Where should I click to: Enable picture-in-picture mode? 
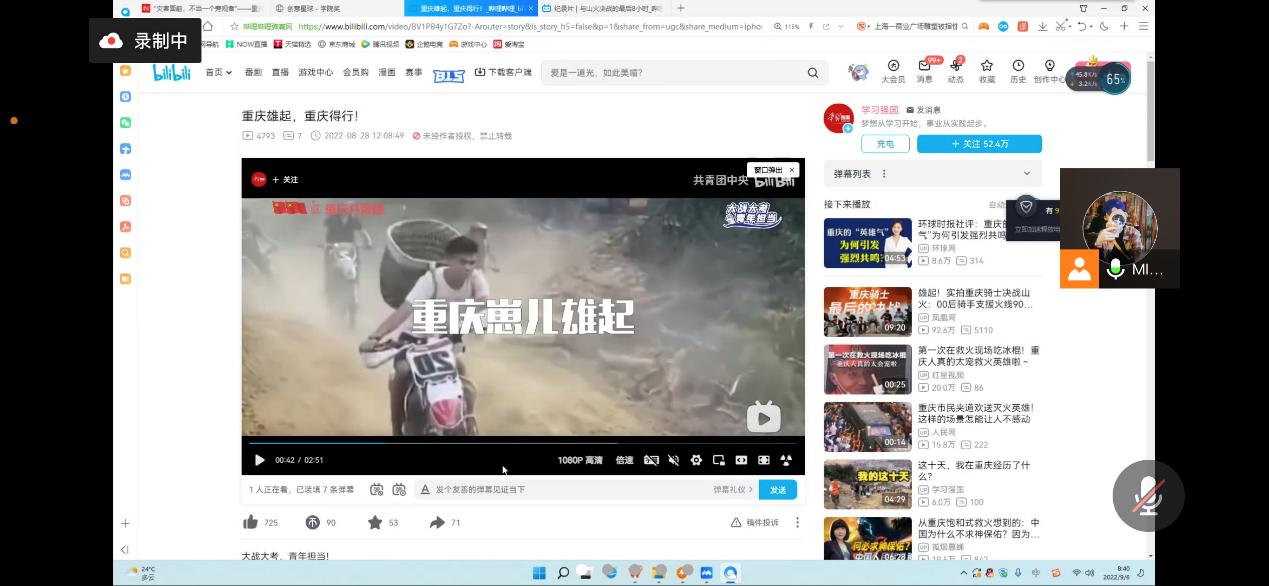coord(718,460)
